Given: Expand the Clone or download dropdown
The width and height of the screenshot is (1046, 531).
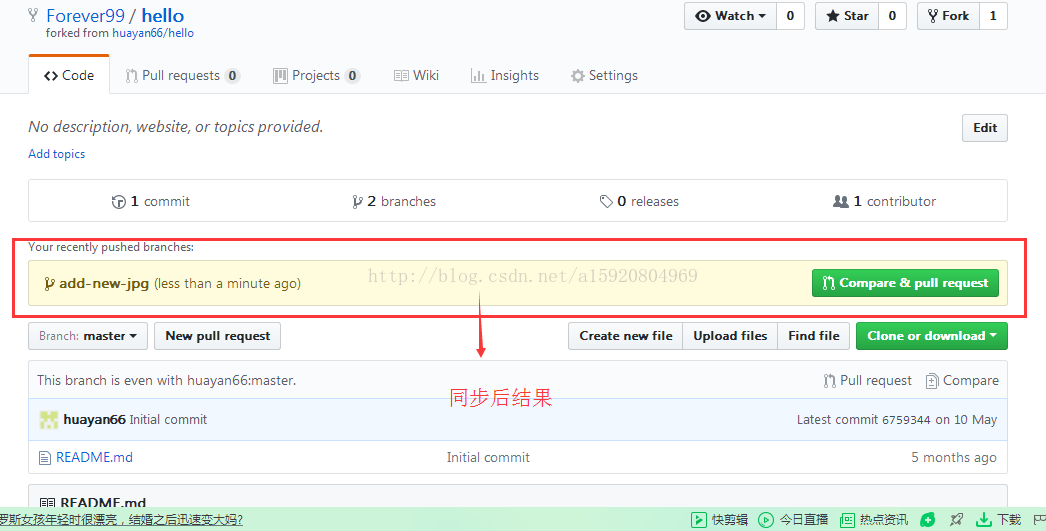Looking at the screenshot, I should click(932, 336).
